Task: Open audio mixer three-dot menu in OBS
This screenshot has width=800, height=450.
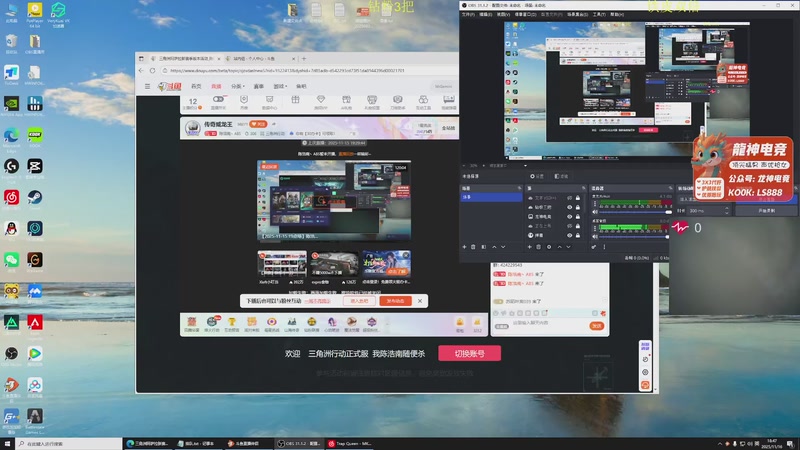Action: pyautogui.click(x=604, y=247)
